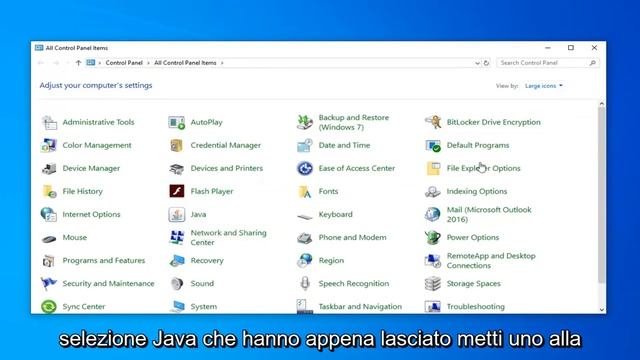This screenshot has width=640, height=360.
Task: Click the Up directory arrow
Action: click(78, 63)
